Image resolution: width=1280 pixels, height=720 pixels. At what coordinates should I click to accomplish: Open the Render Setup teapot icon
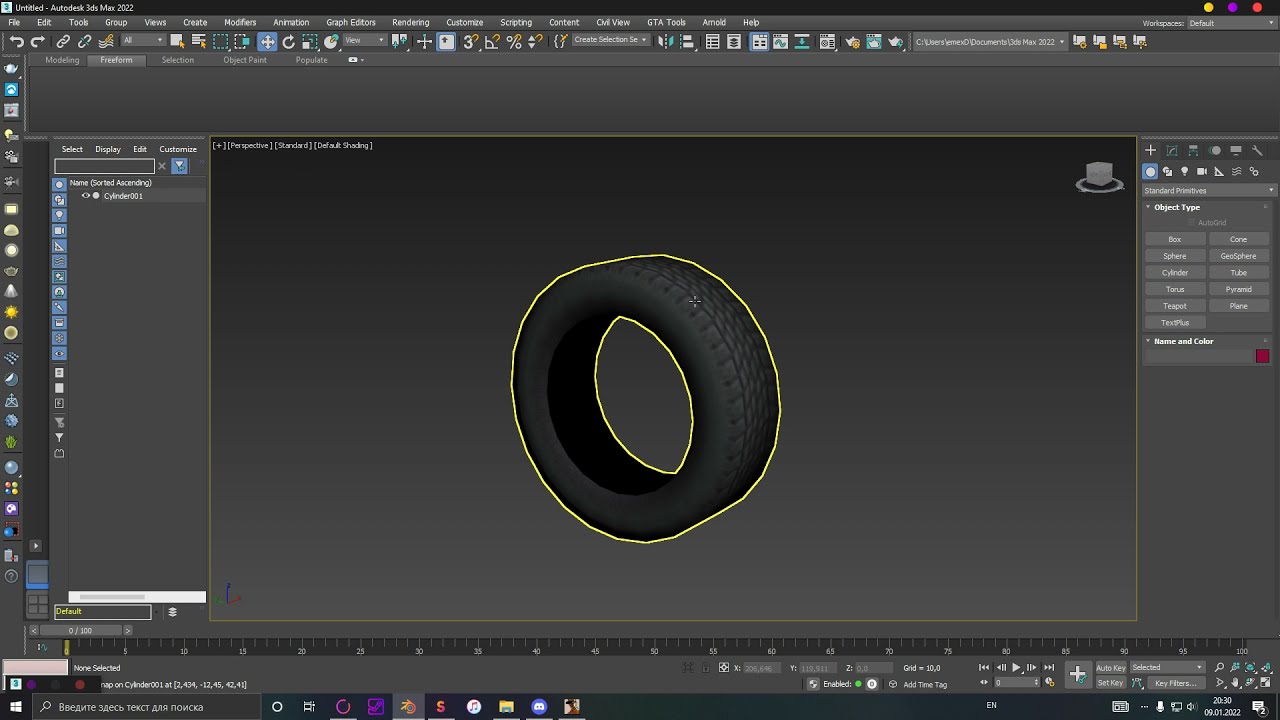[853, 41]
